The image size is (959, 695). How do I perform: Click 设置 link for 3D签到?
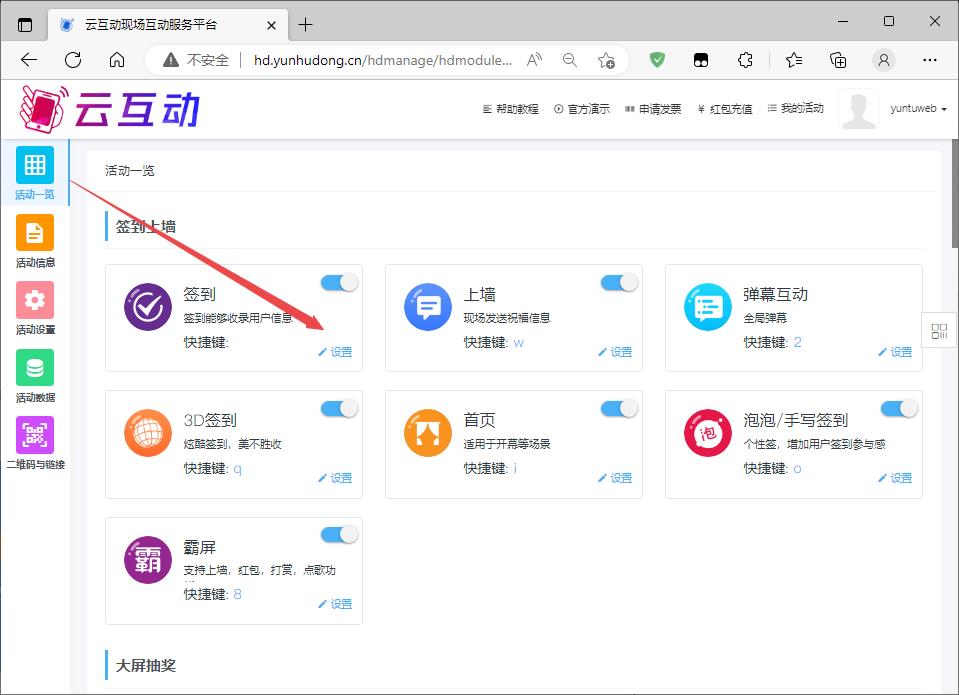pyautogui.click(x=335, y=478)
